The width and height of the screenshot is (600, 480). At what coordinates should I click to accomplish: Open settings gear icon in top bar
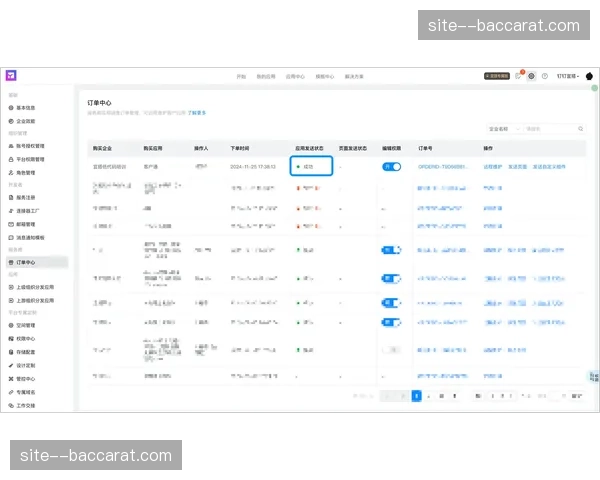click(x=532, y=75)
